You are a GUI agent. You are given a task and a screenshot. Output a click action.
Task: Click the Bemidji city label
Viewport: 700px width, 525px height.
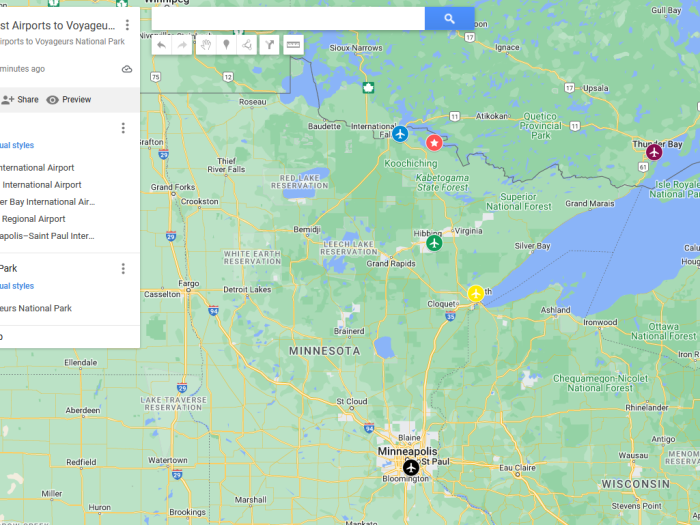(x=307, y=229)
